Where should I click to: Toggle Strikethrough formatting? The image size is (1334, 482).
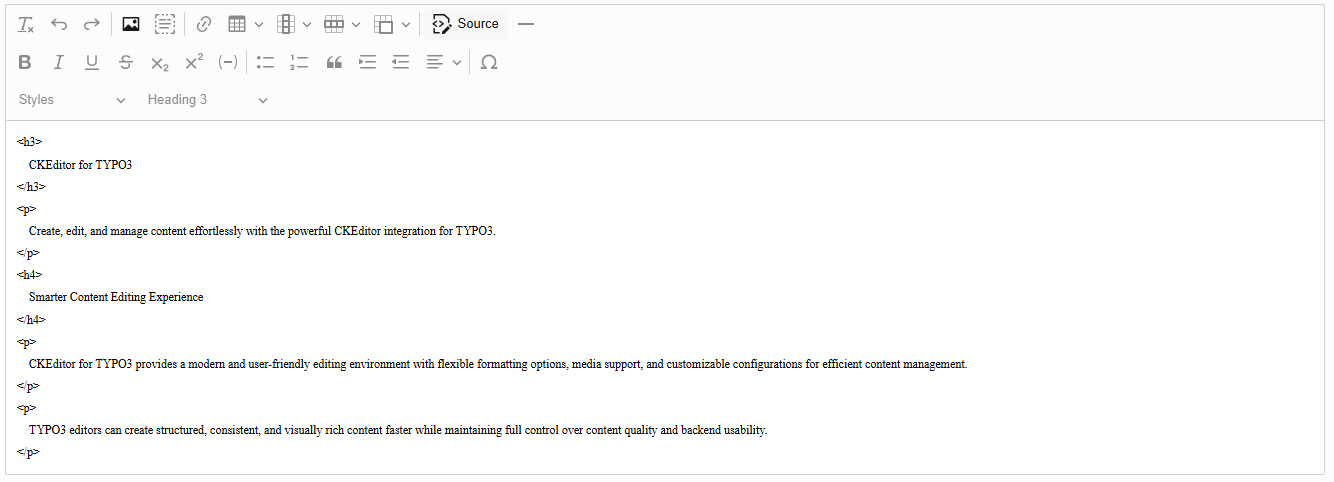click(x=125, y=62)
